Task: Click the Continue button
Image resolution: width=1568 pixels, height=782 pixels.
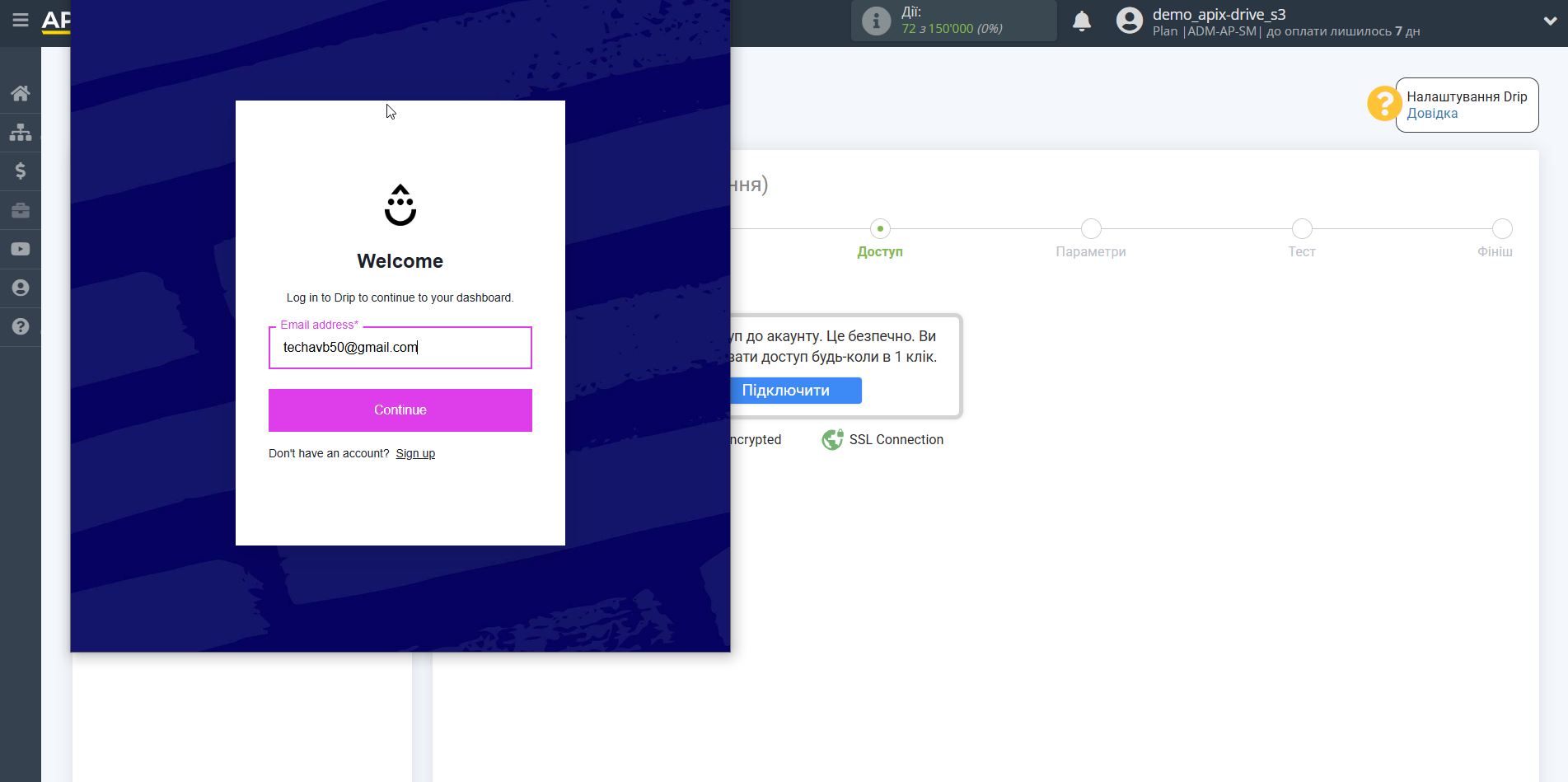Action: coord(400,410)
